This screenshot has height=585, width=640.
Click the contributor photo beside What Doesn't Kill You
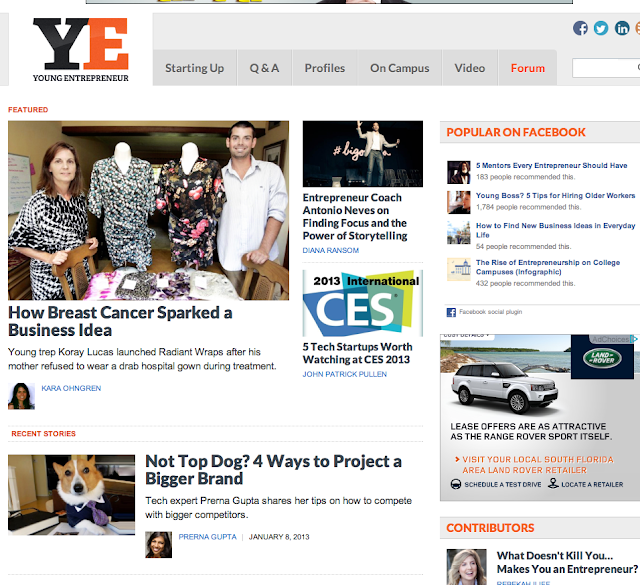[467, 567]
